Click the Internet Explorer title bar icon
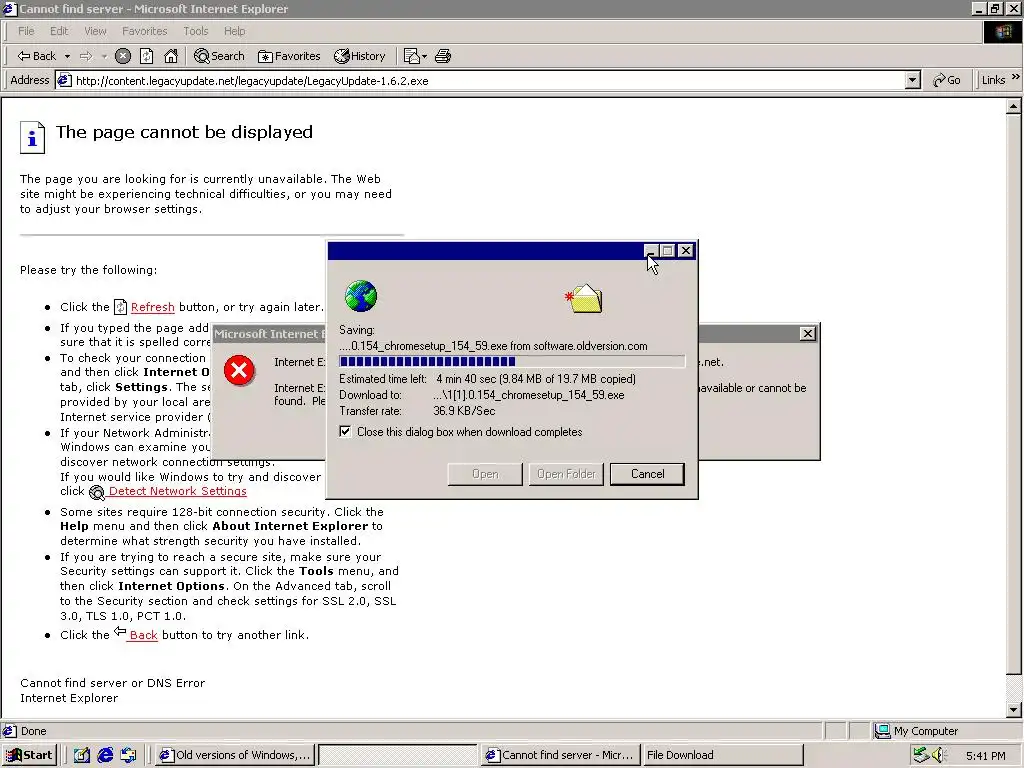Screen dimensions: 1024x768 coord(9,8)
